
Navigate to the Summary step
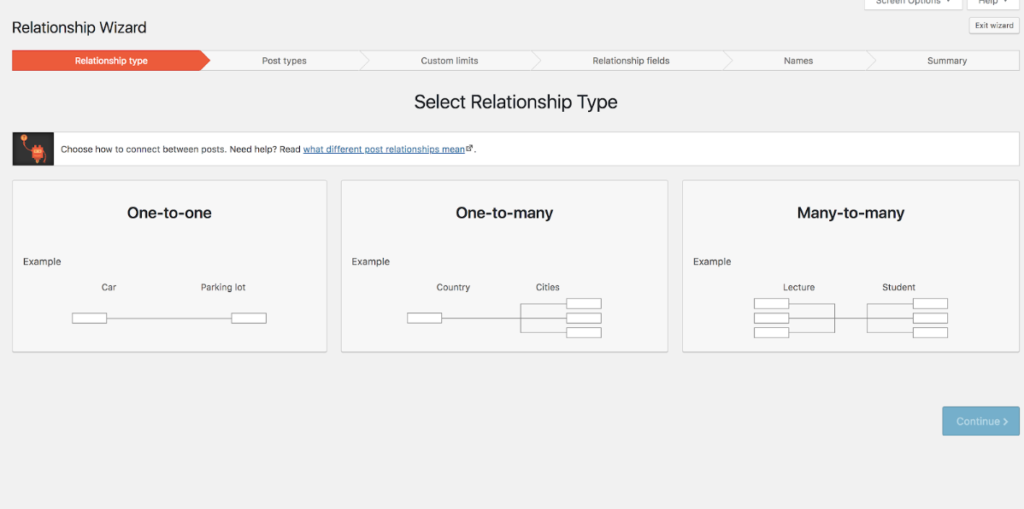pyautogui.click(x=946, y=61)
